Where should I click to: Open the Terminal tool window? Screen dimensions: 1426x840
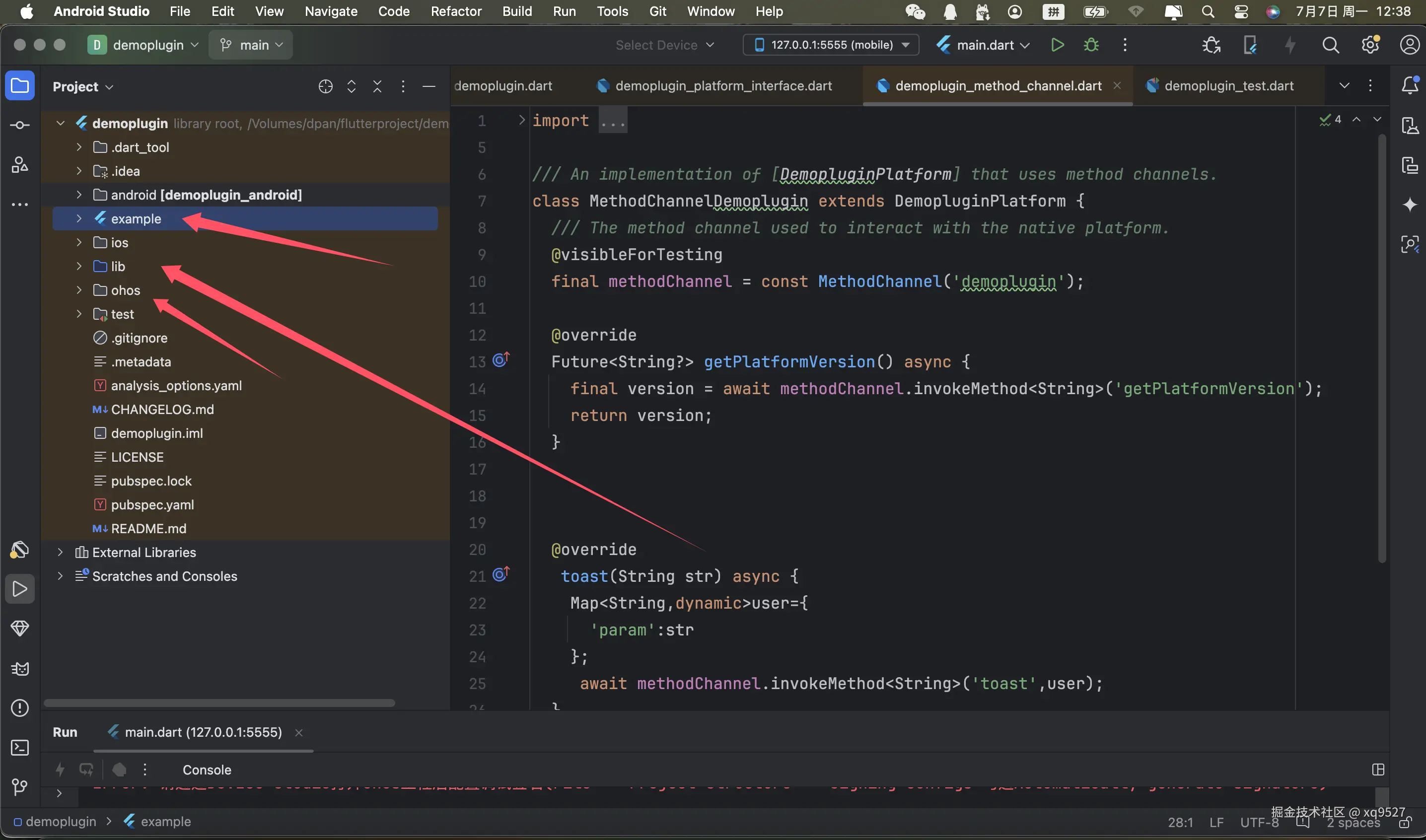pyautogui.click(x=20, y=748)
